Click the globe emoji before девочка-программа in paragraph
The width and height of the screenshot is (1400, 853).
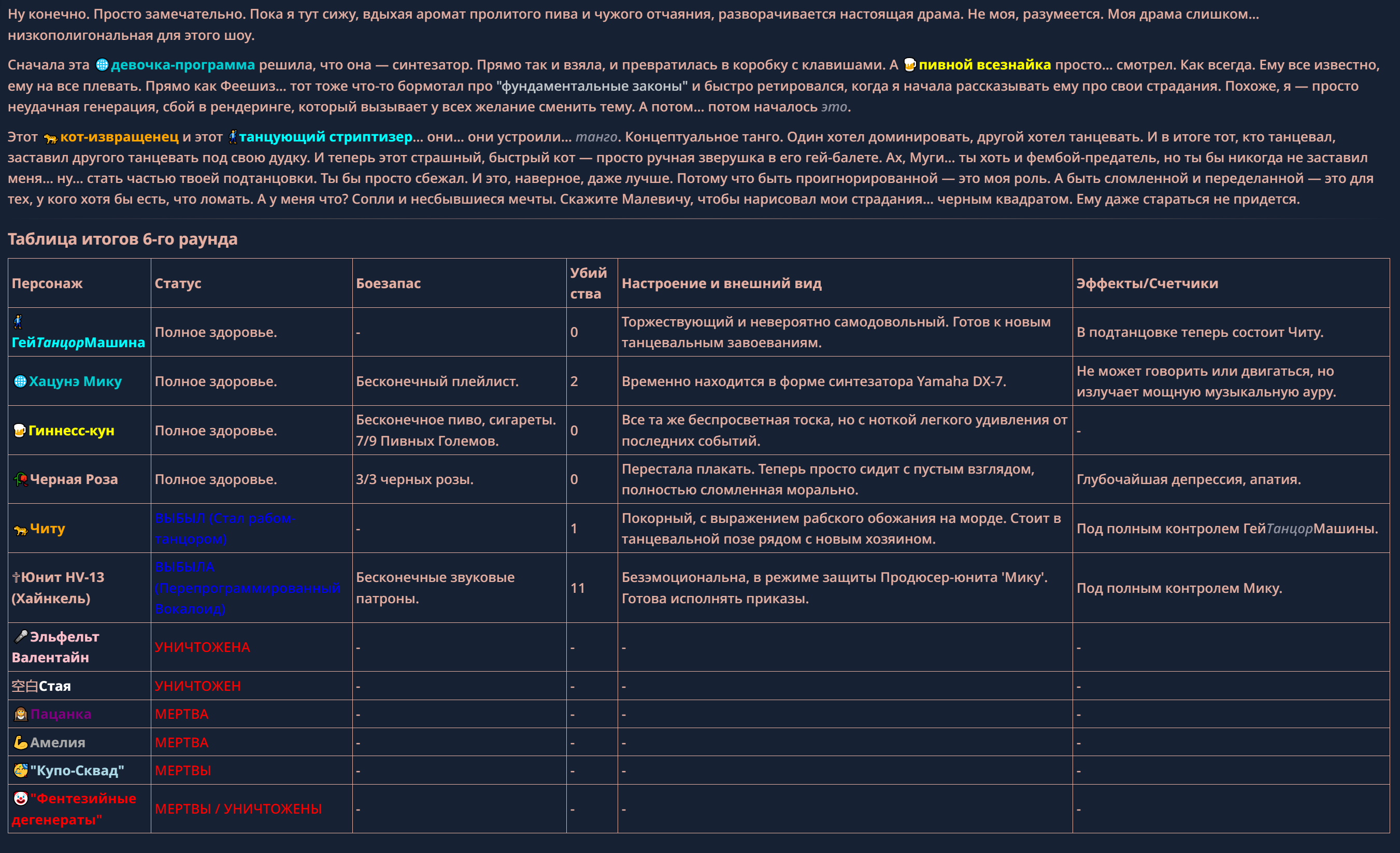[102, 65]
